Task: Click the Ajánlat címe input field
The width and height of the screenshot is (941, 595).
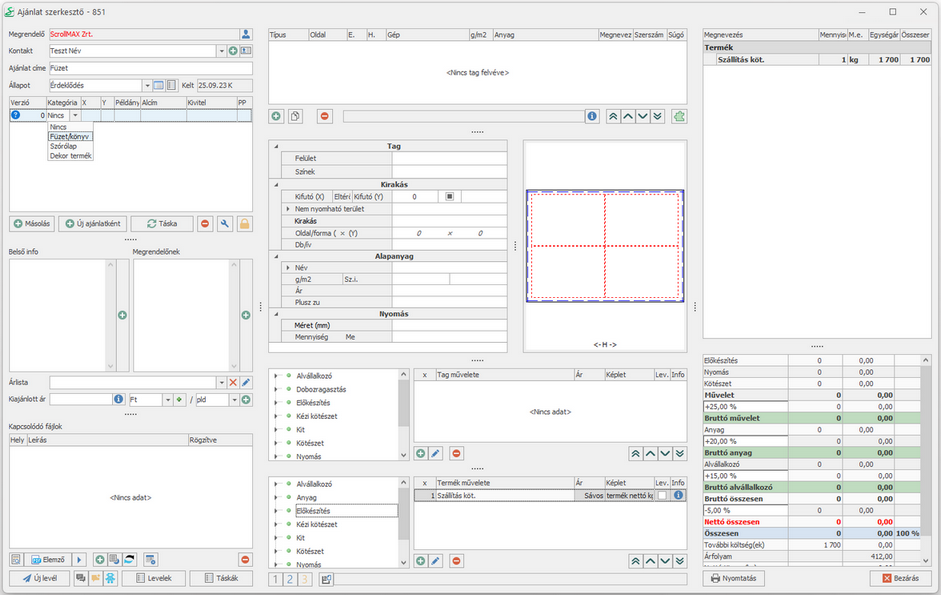Action: click(x=150, y=69)
